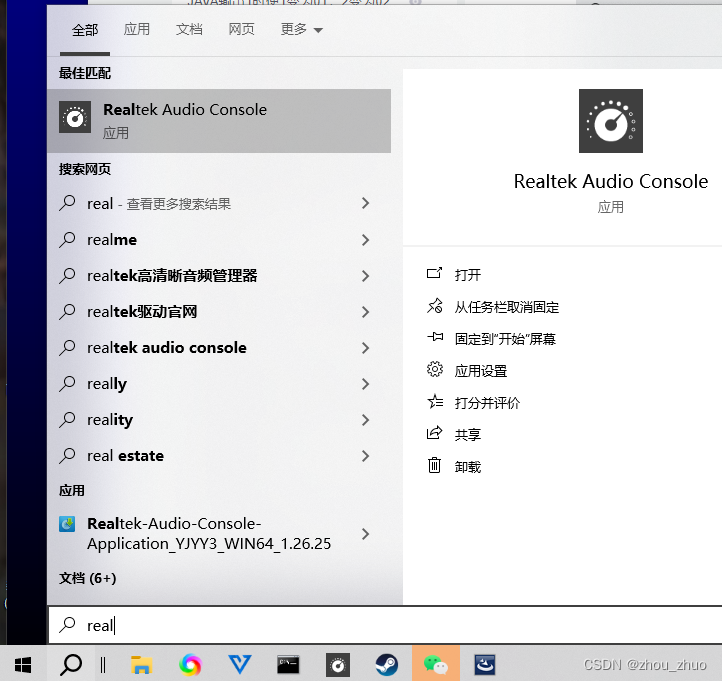
Task: Select 'realtek audio console' web suggestion
Action: [x=167, y=348]
